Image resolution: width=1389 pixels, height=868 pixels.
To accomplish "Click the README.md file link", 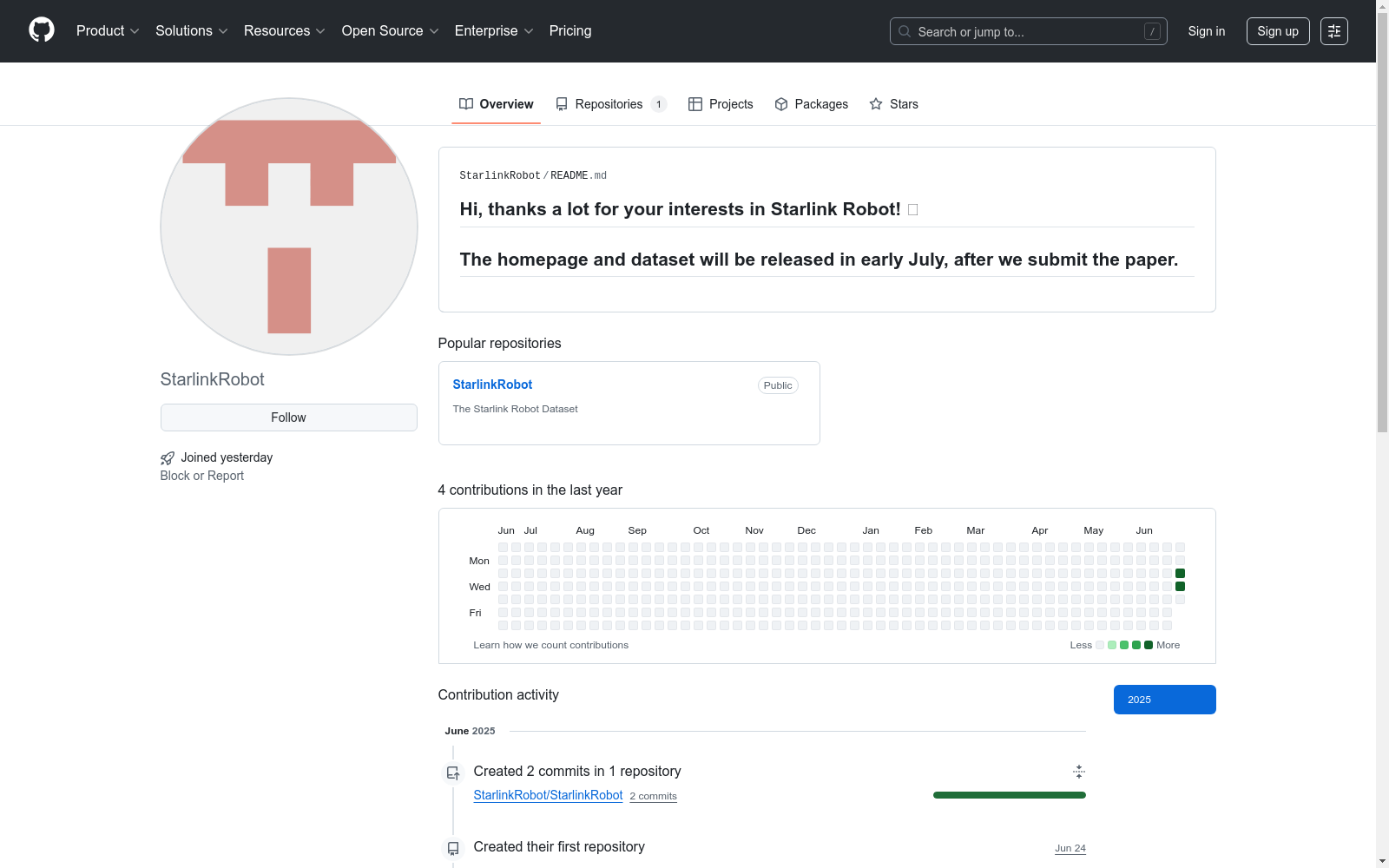I will coord(578,175).
